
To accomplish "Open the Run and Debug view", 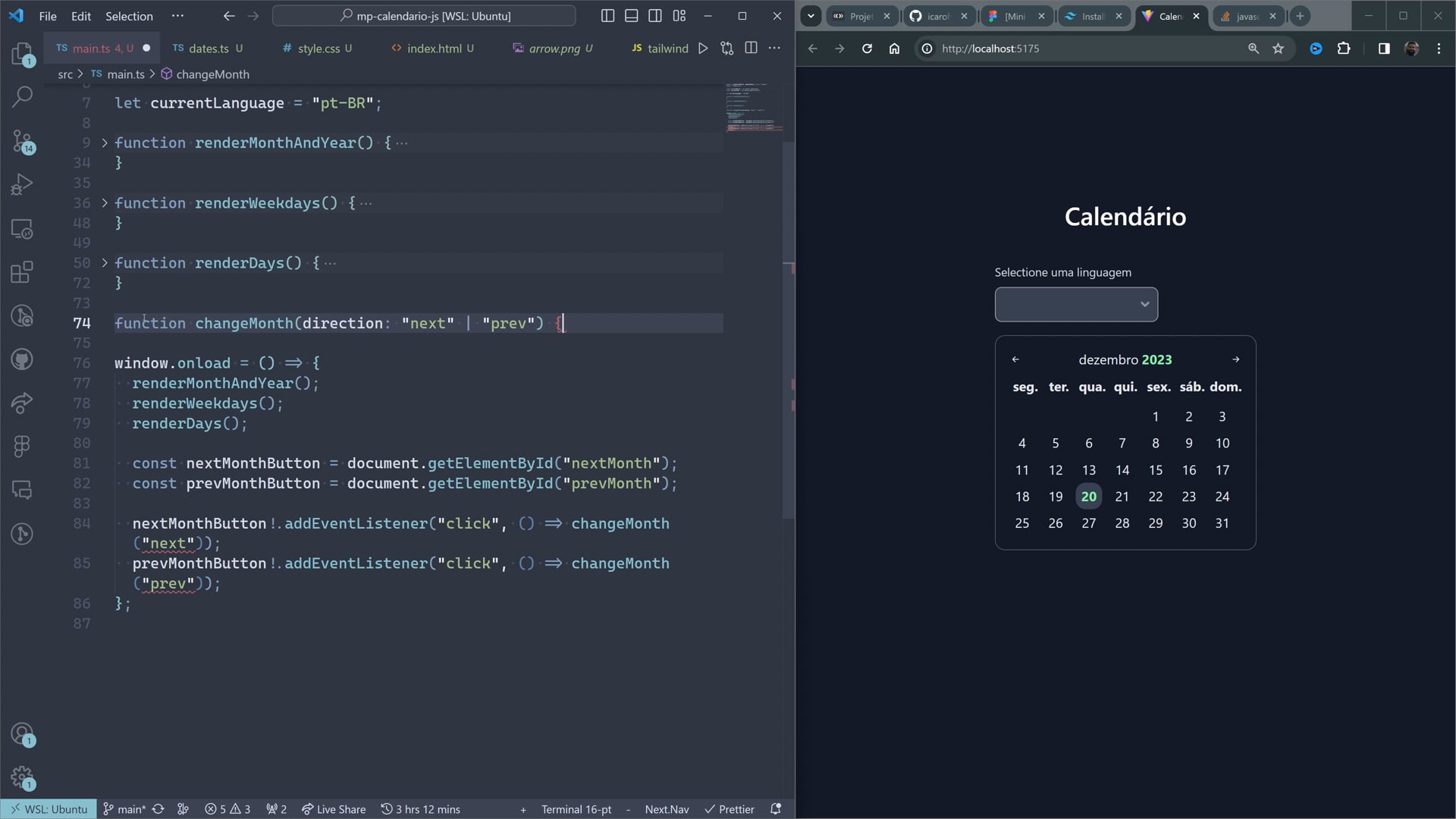I will pos(23,184).
